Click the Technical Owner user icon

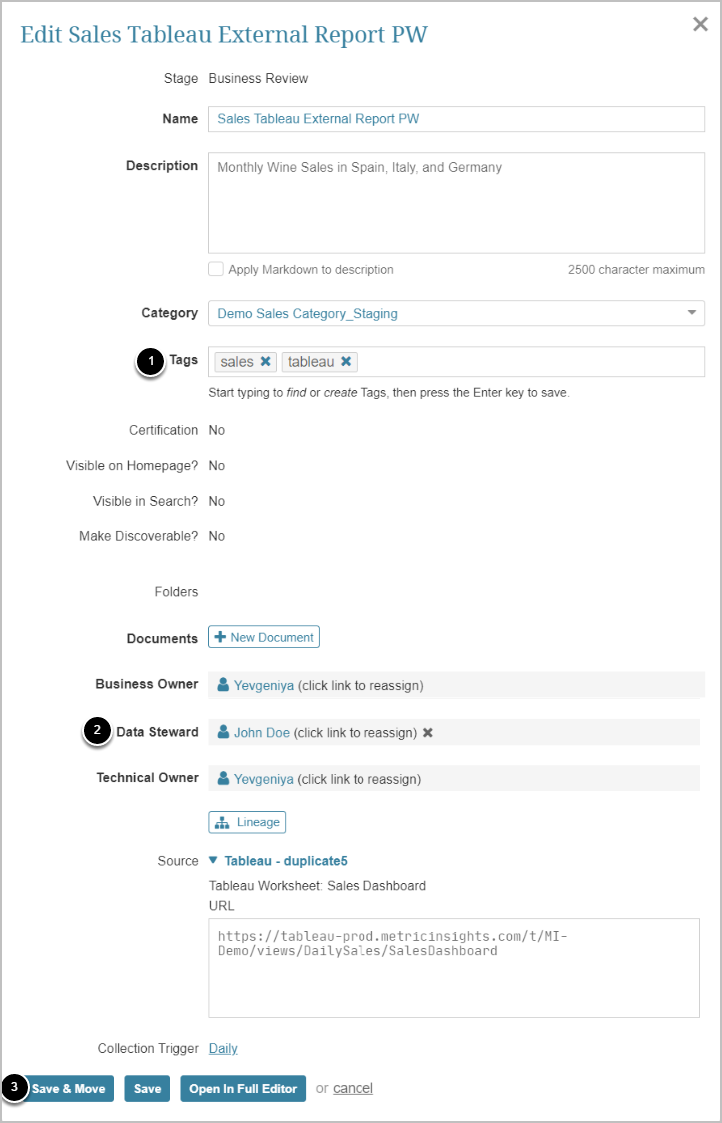pos(224,779)
